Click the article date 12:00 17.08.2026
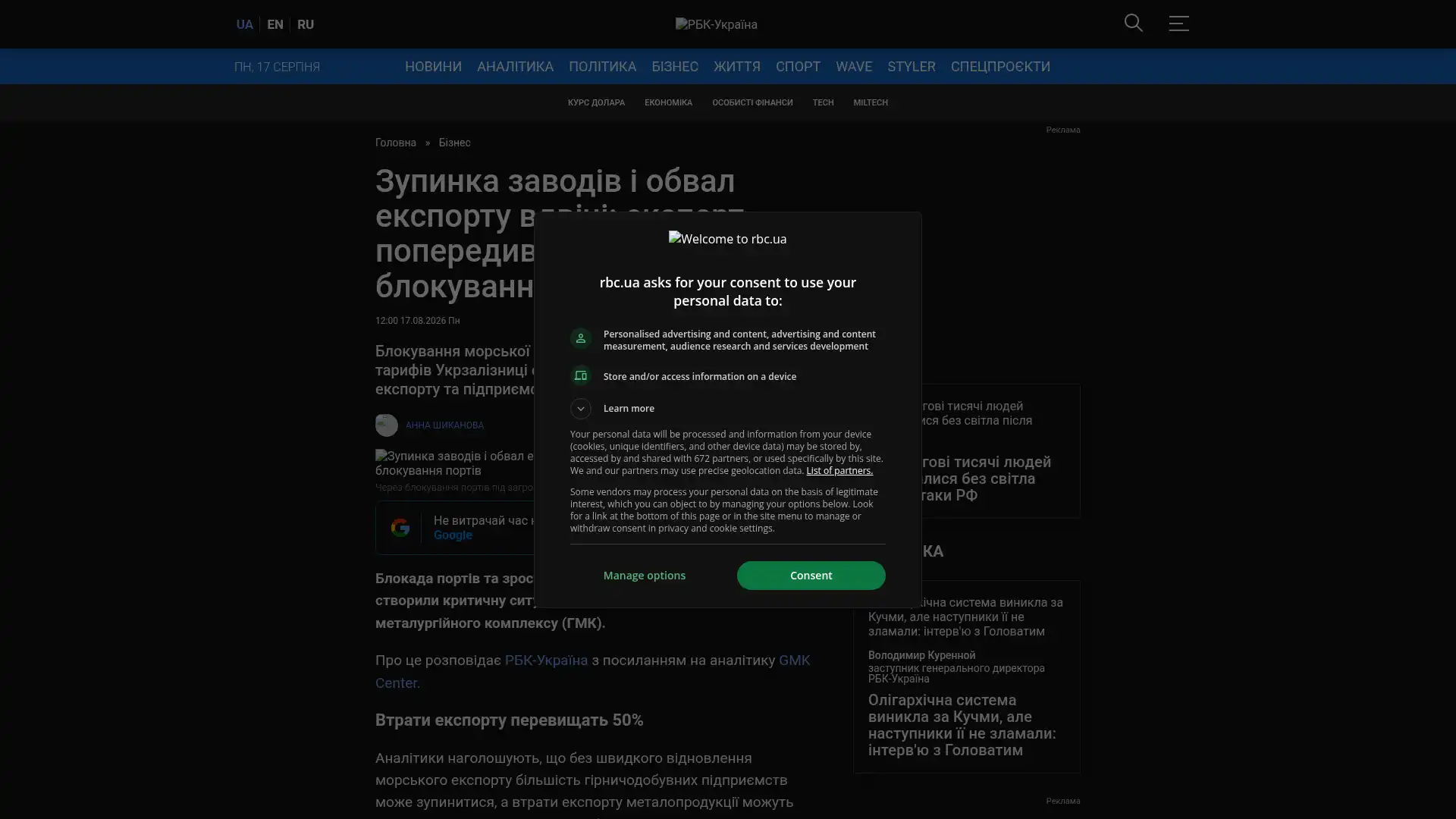Viewport: 1456px width, 819px height. (417, 321)
